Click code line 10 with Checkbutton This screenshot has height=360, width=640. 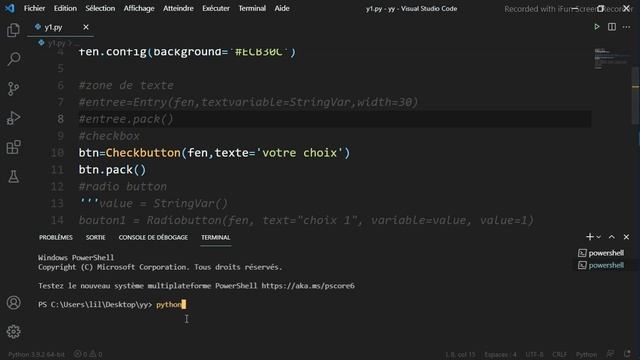[214, 153]
